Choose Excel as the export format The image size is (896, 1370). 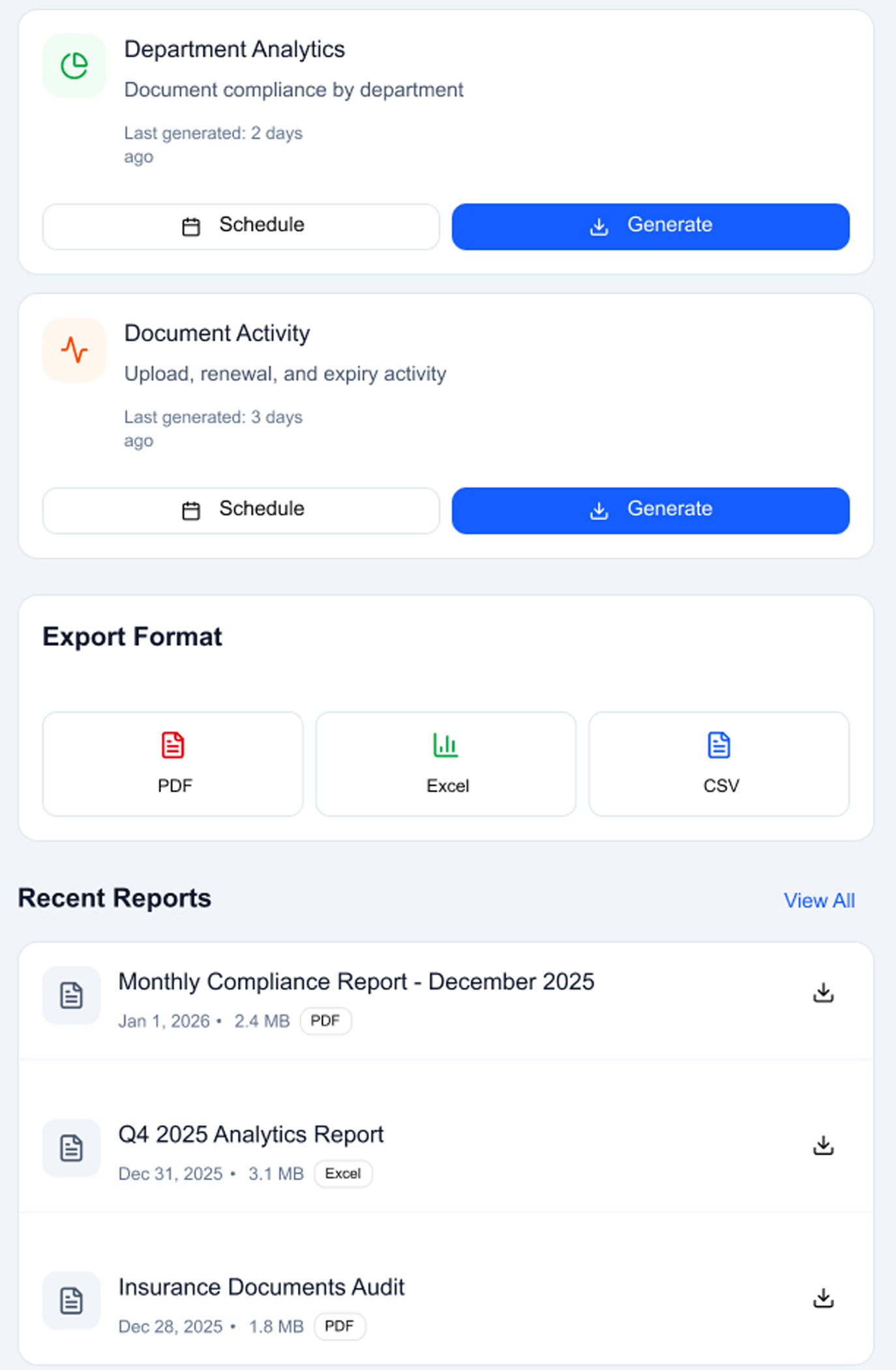tap(446, 763)
